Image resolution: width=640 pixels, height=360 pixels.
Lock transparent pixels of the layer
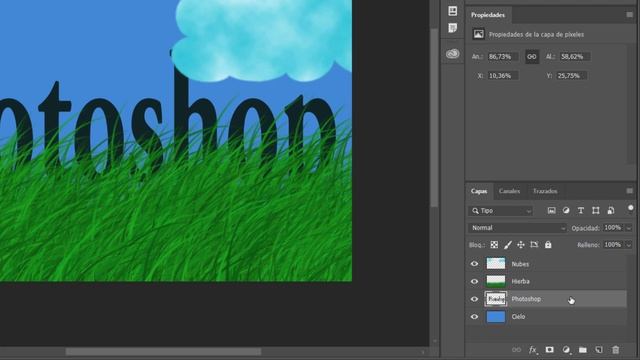[494, 244]
